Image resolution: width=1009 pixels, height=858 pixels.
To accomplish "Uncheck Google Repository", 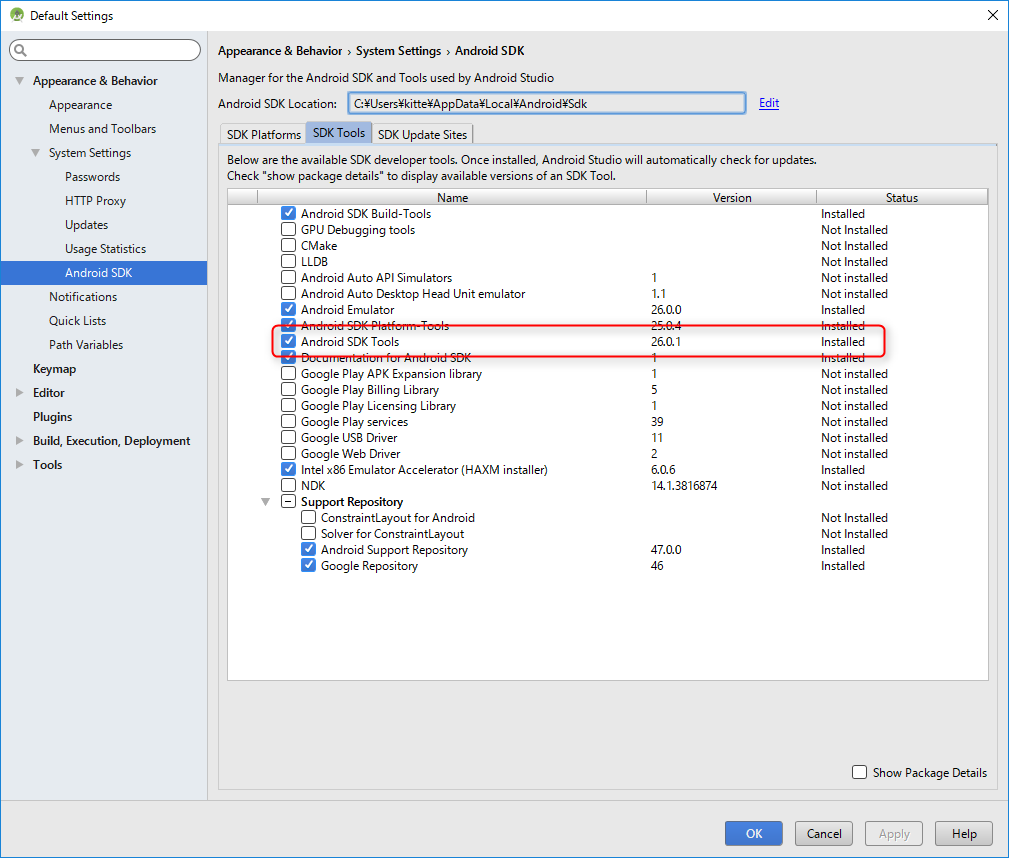I will pyautogui.click(x=308, y=566).
